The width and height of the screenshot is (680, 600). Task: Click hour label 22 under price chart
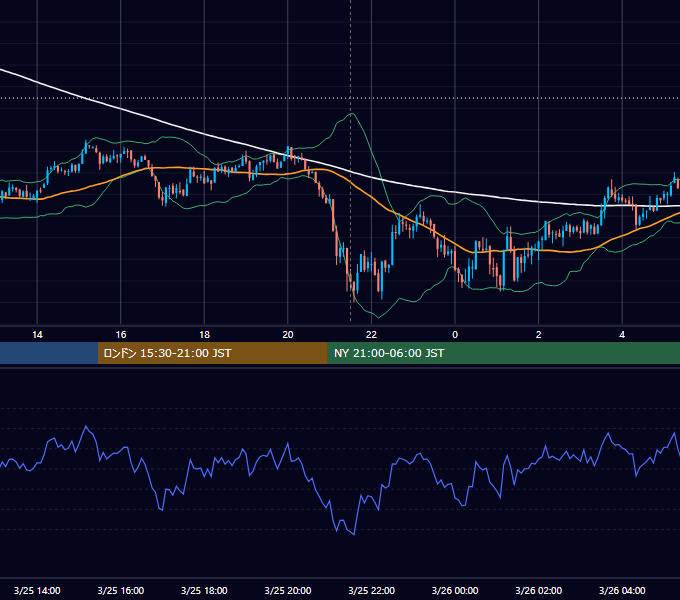click(x=372, y=335)
